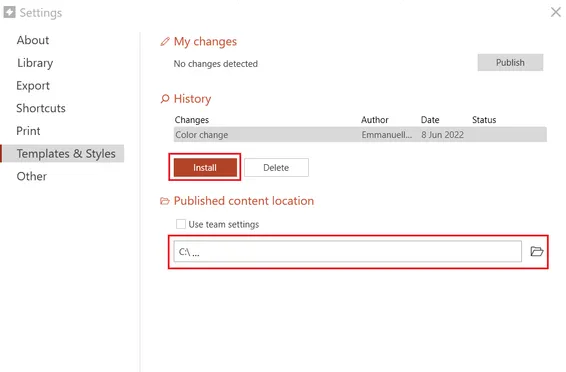
Task: Close the Settings dialog
Action: coord(556,12)
